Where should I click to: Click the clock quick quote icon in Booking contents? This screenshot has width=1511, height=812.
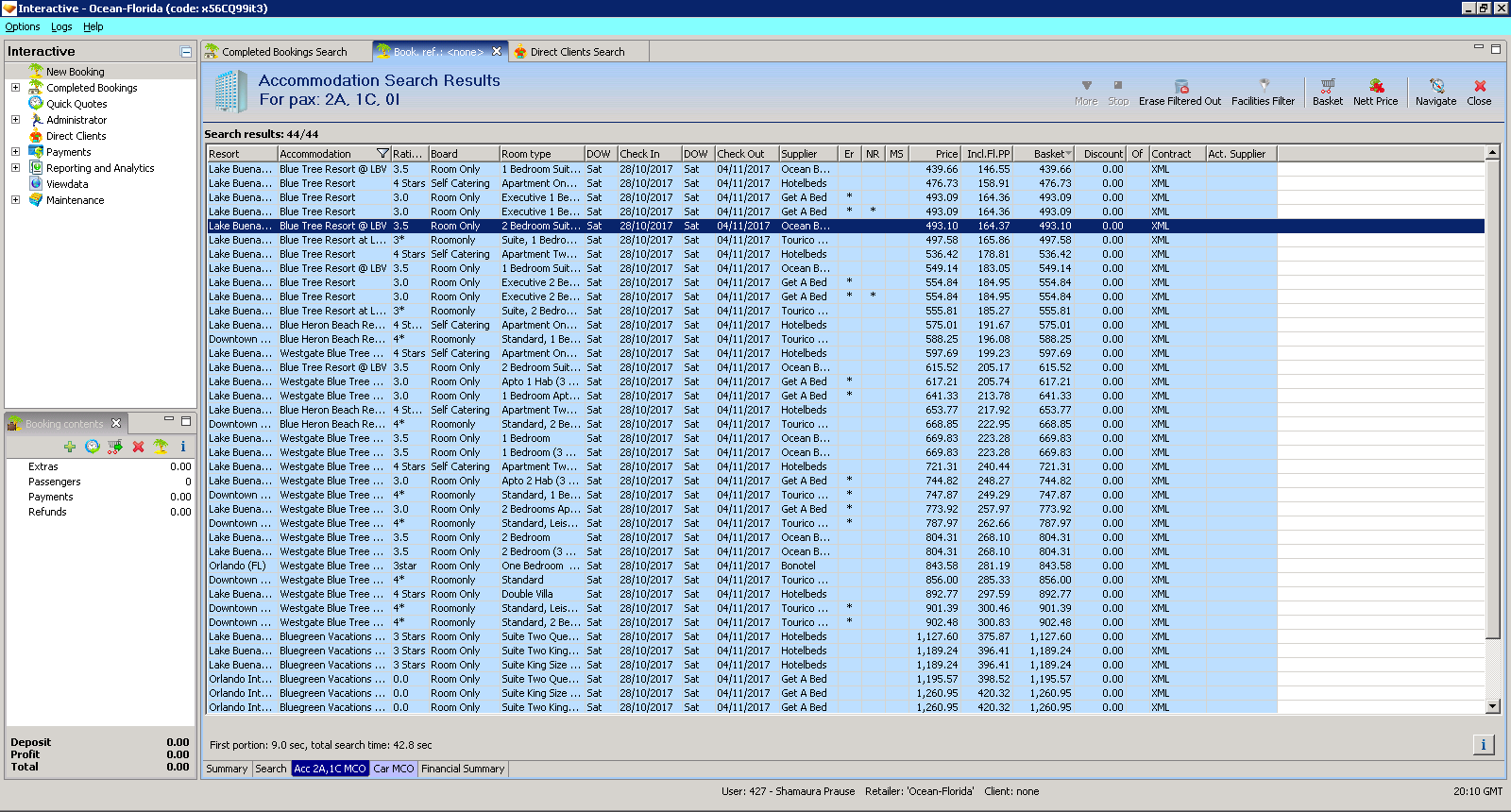tap(93, 447)
